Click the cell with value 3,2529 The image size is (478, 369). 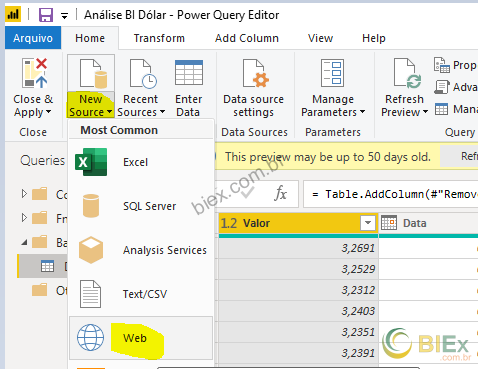tap(298, 269)
